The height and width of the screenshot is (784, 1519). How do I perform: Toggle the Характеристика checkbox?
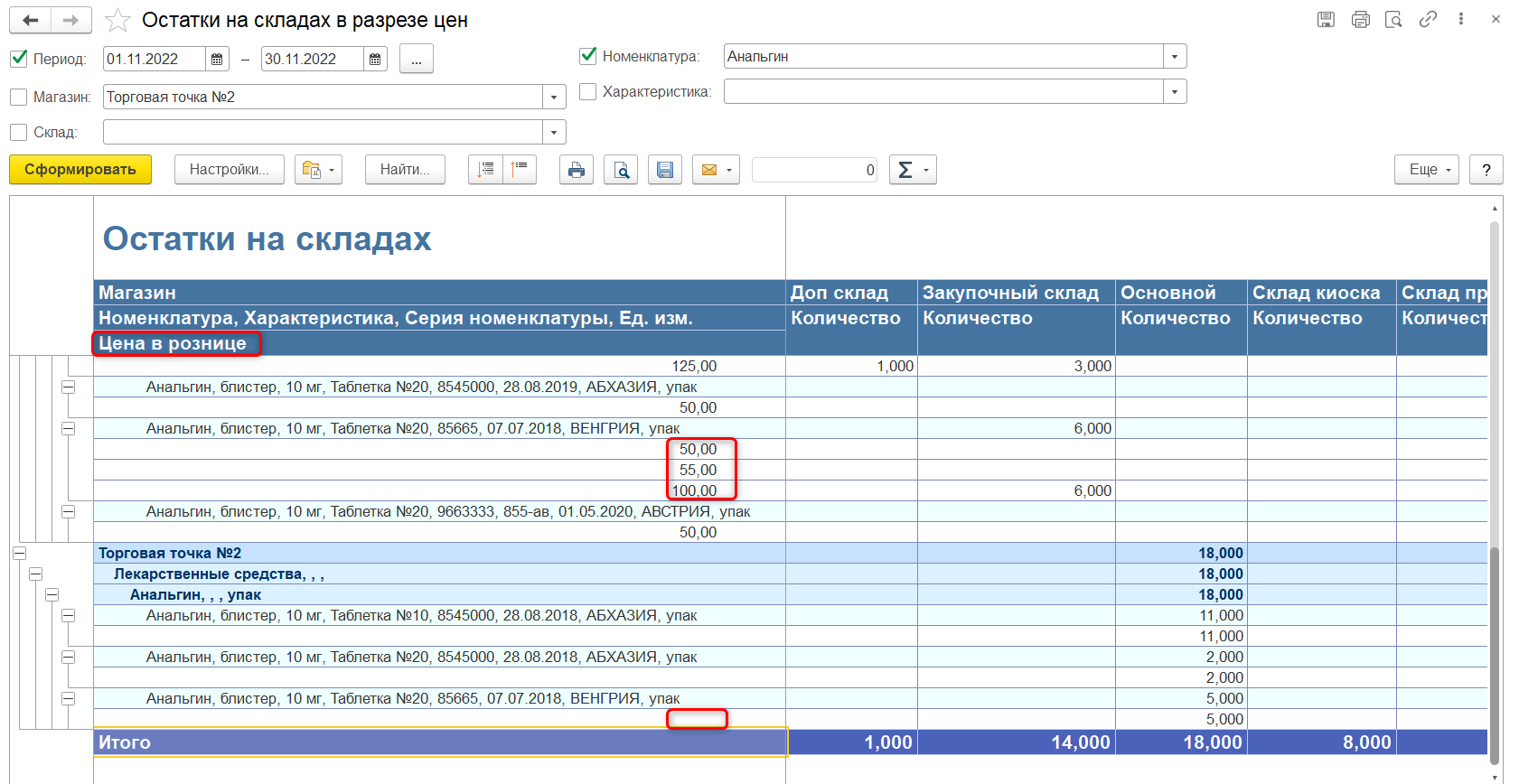coord(587,91)
